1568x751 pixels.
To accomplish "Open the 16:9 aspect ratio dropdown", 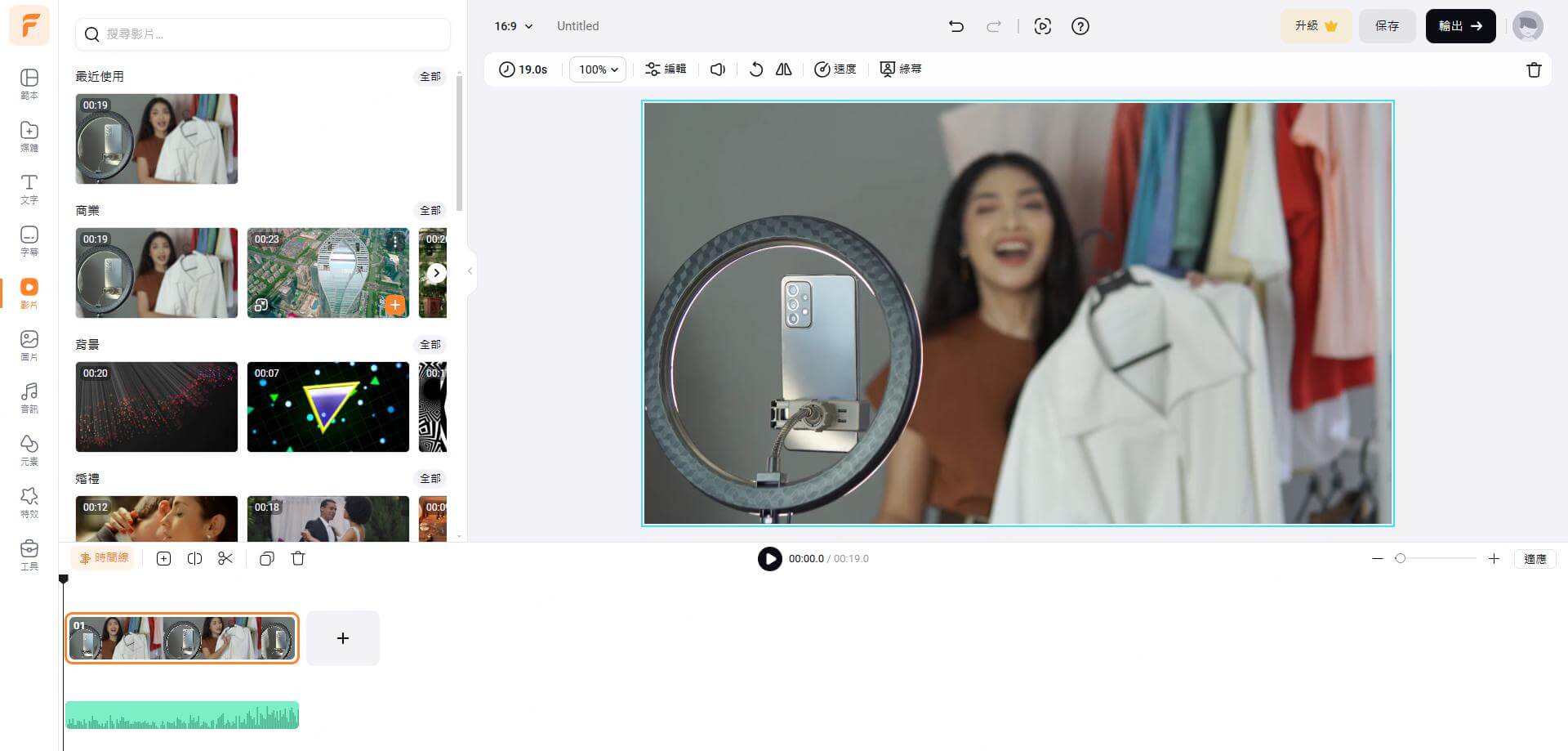I will [x=513, y=26].
